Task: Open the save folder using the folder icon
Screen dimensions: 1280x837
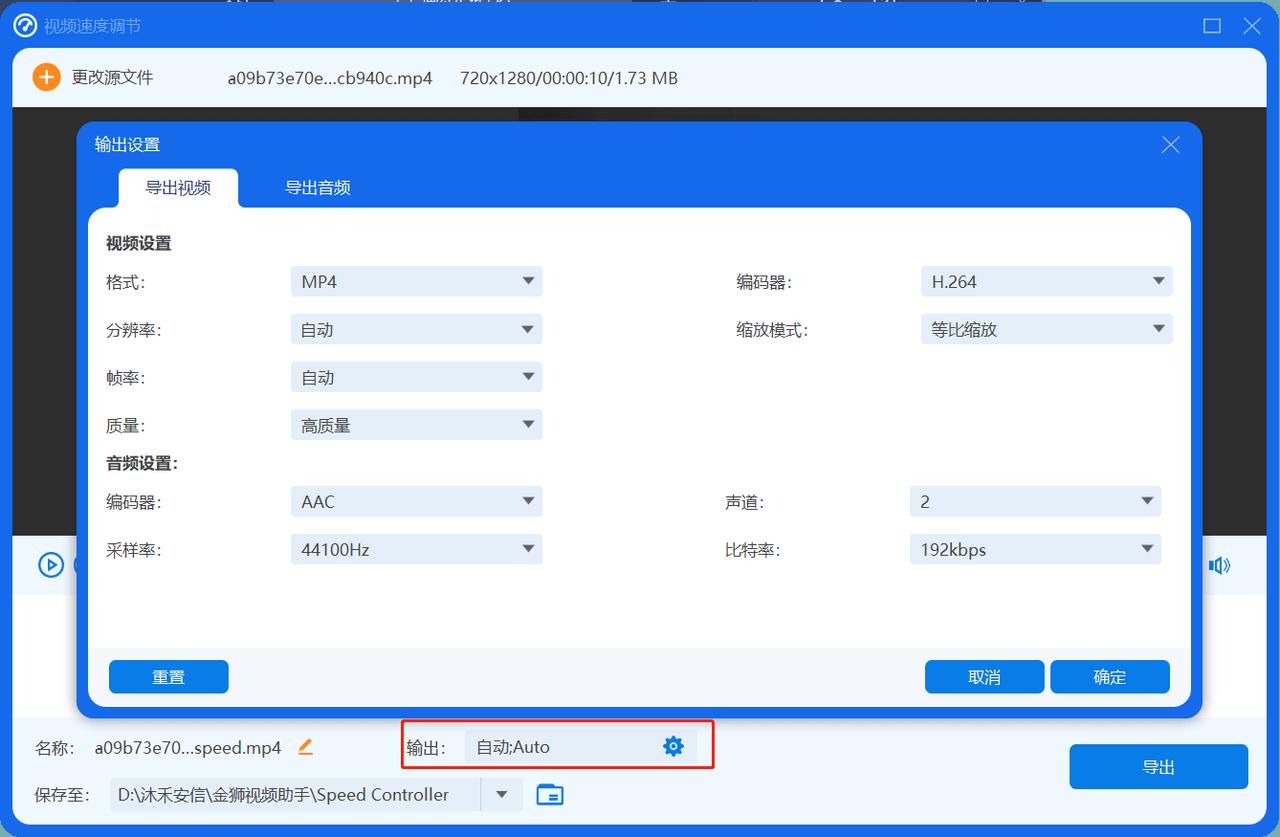Action: (x=549, y=794)
